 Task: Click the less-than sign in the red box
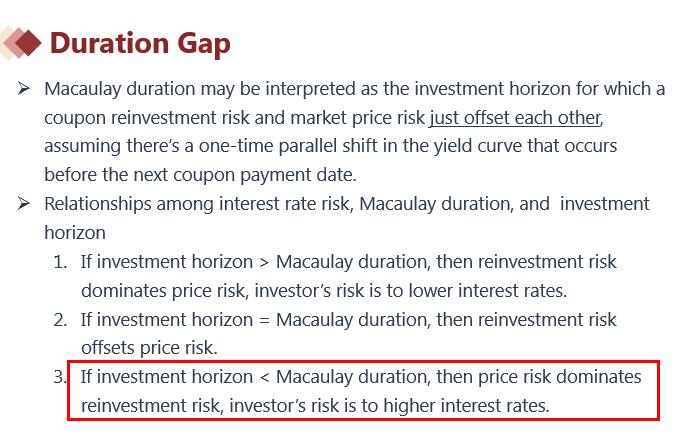(264, 378)
